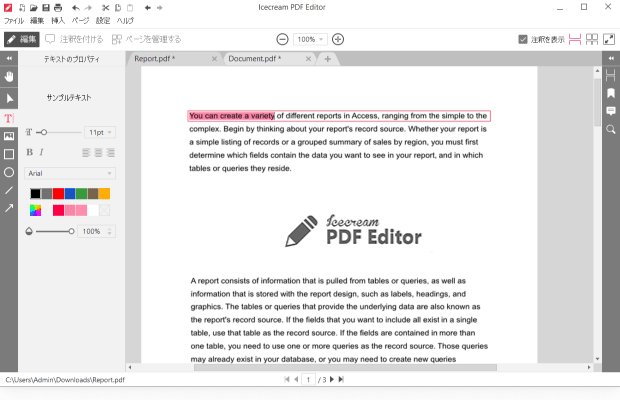
Task: Switch to ページを管理する manage pages mode
Action: tap(146, 39)
